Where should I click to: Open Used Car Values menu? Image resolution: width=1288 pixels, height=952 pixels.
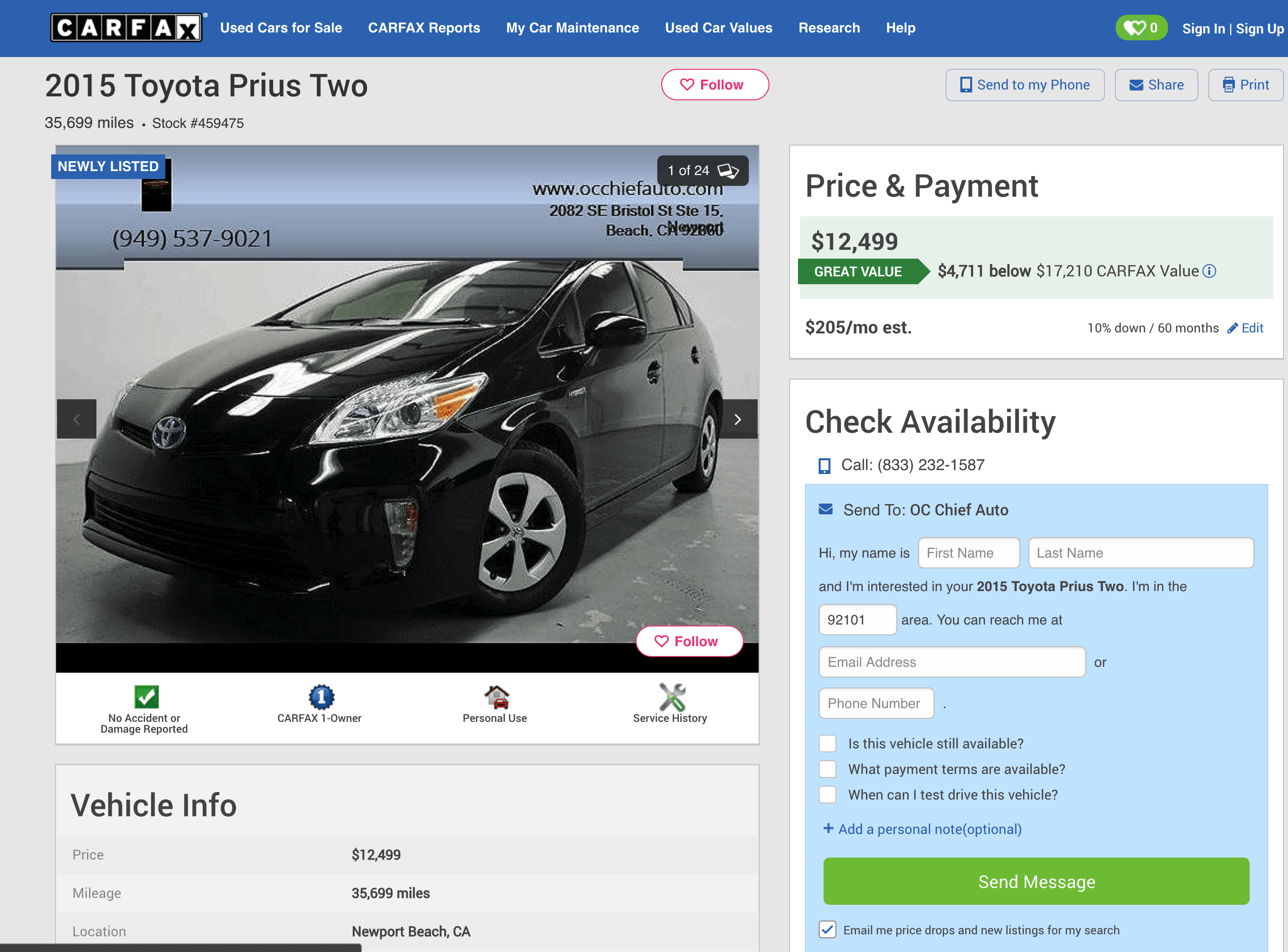point(718,28)
